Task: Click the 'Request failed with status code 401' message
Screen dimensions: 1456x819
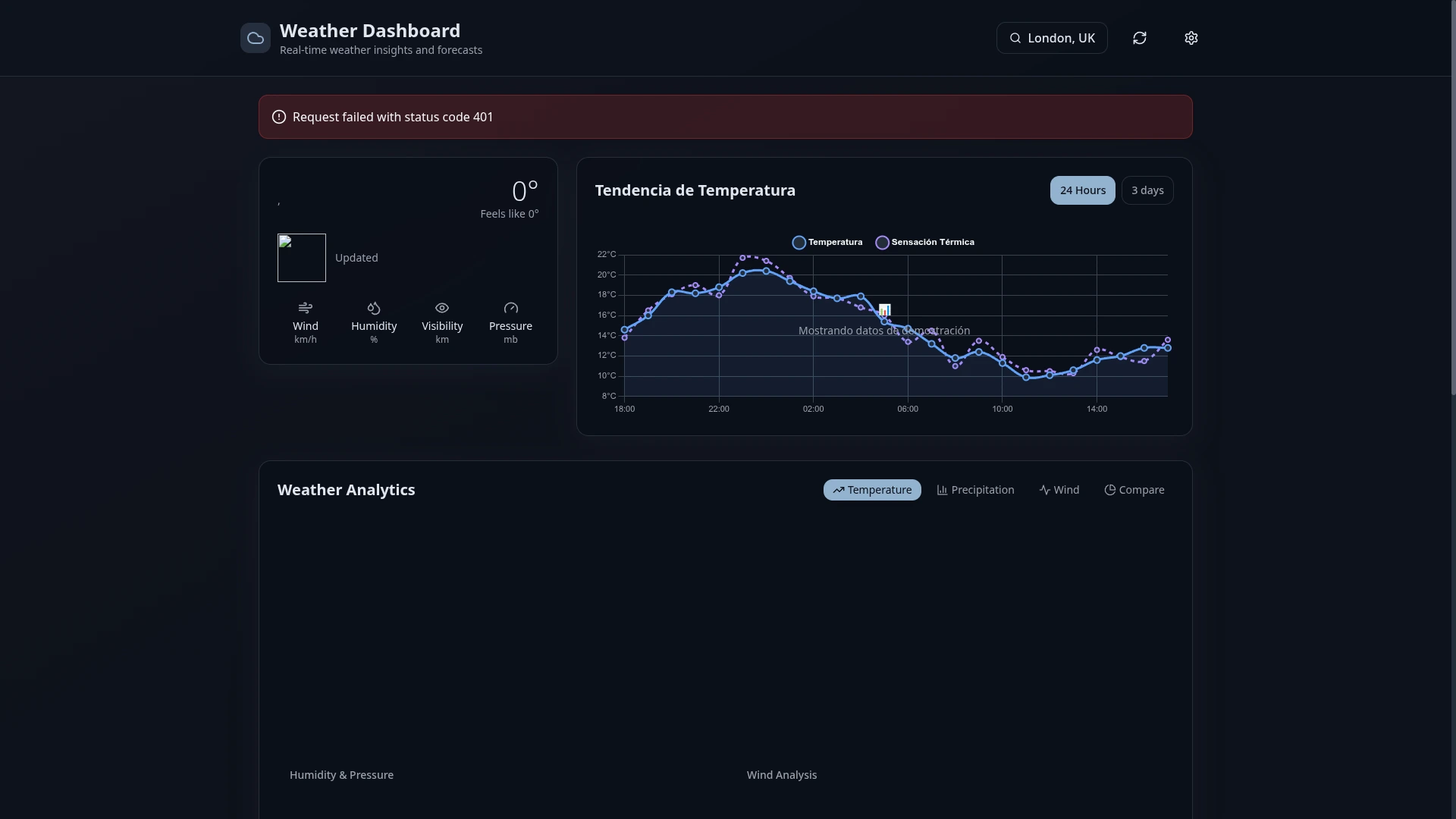Action: pyautogui.click(x=393, y=117)
